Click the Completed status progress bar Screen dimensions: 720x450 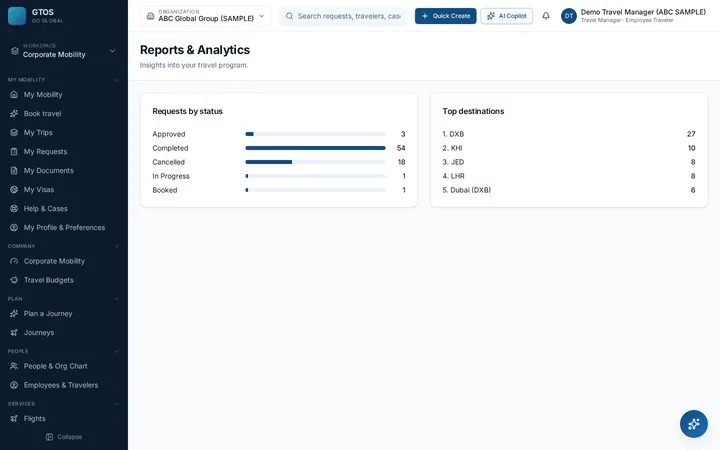click(x=315, y=148)
